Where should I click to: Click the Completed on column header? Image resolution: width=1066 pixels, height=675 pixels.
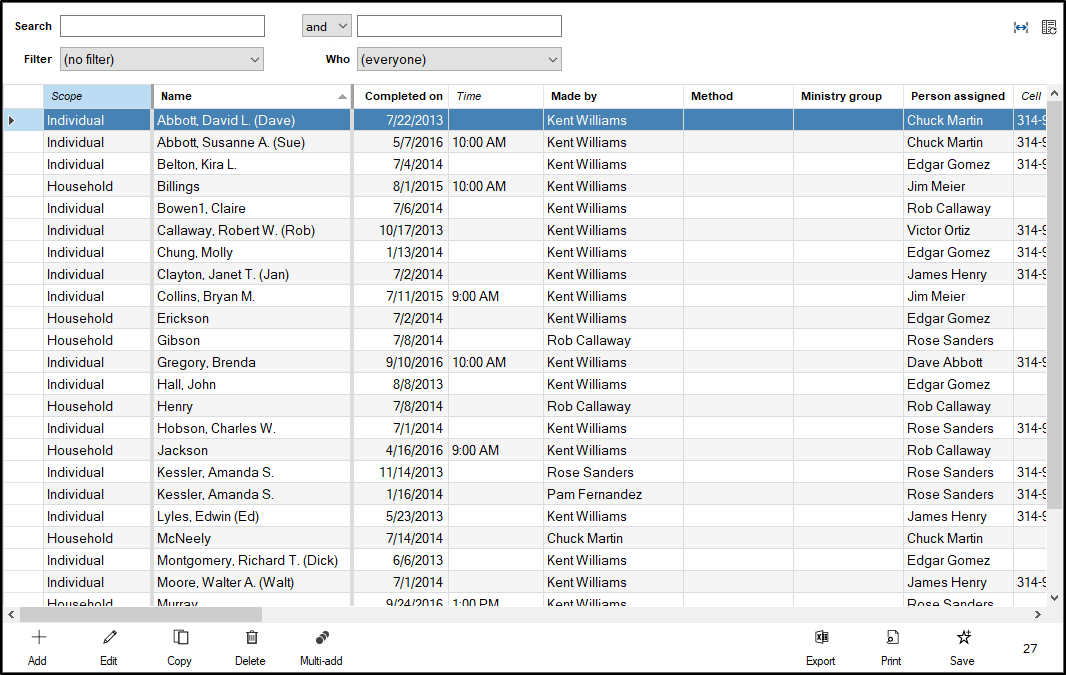pyautogui.click(x=402, y=97)
